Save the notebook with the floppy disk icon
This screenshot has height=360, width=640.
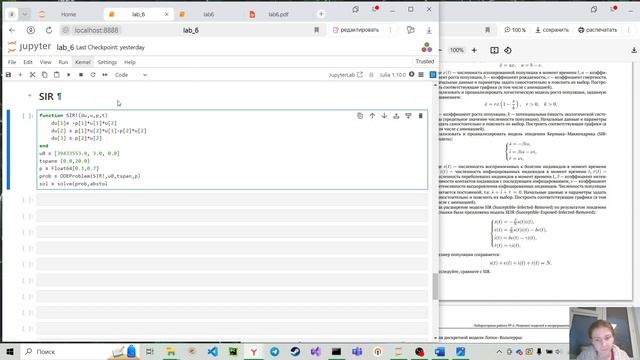(8, 75)
